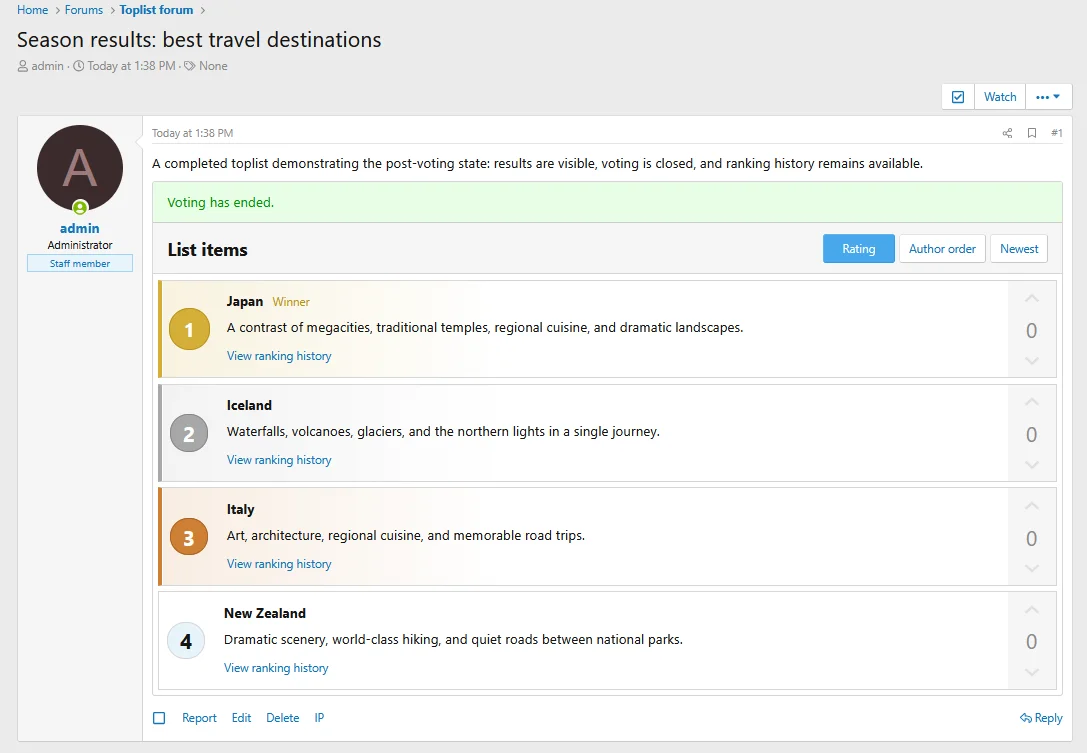
Task: View ranking history for Iceland
Action: point(279,460)
